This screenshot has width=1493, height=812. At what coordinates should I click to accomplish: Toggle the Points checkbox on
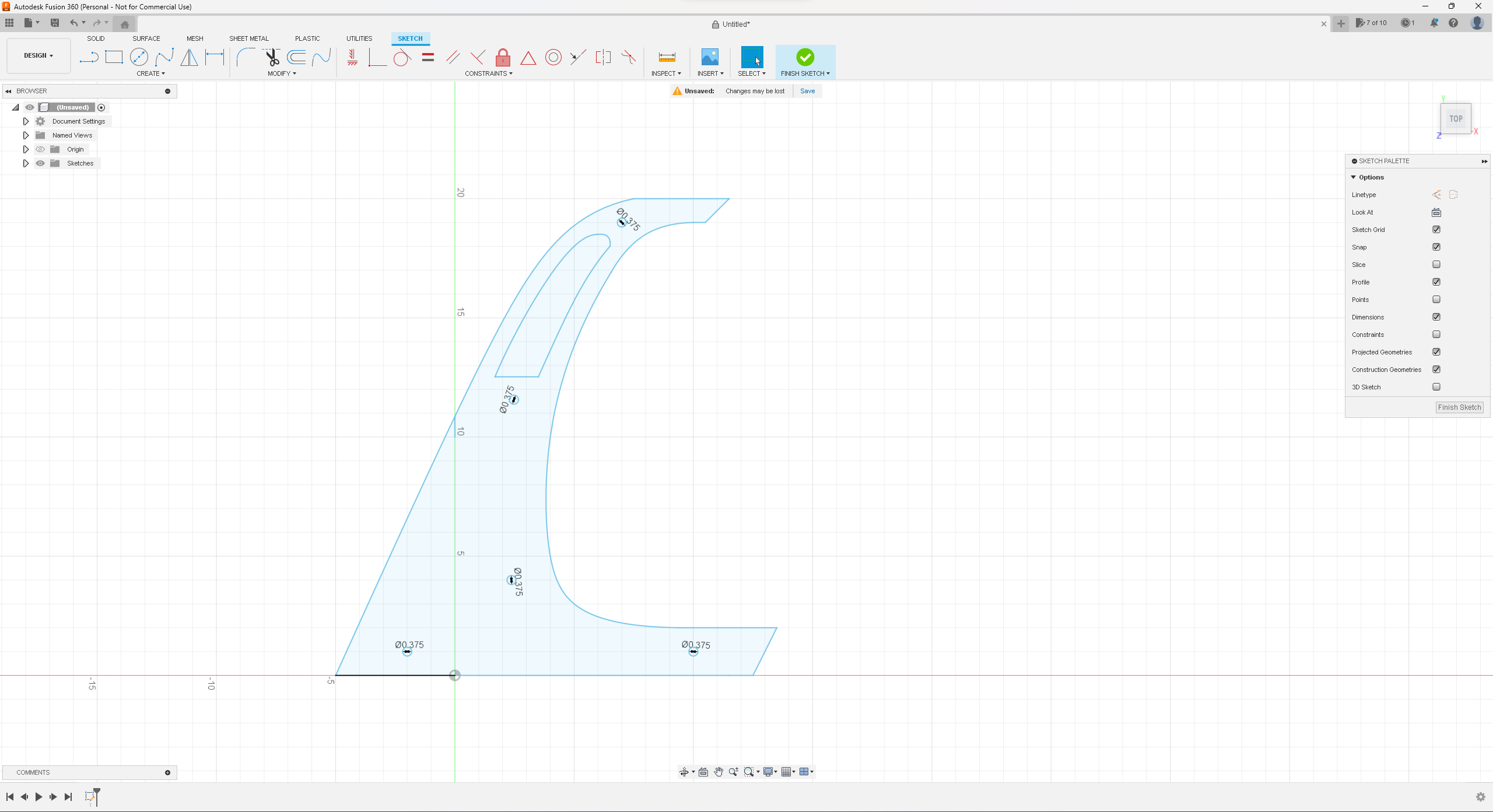[1436, 300]
